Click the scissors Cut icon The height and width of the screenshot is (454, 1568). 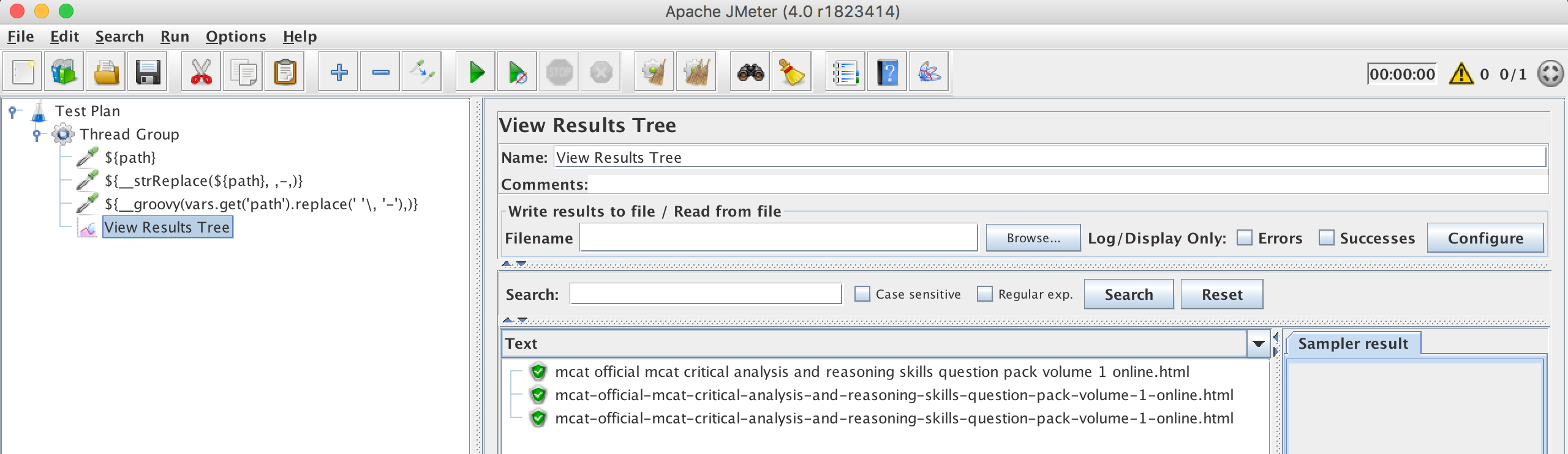click(201, 73)
